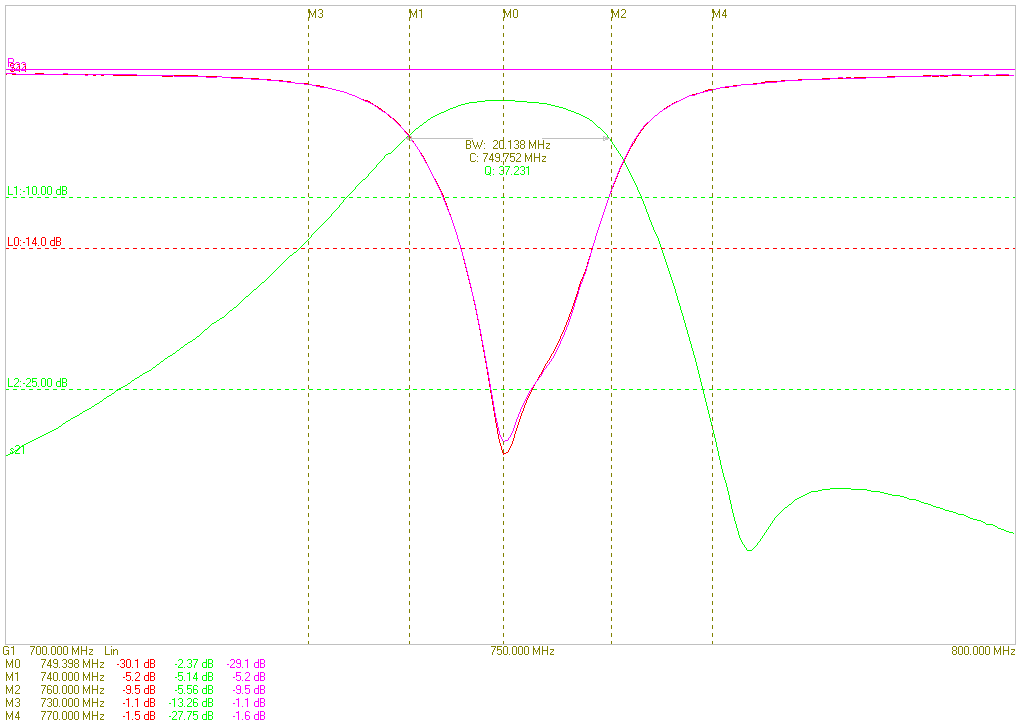Click the -2.37 dB value in M0 row
This screenshot has height=726, width=1020.
(194, 664)
